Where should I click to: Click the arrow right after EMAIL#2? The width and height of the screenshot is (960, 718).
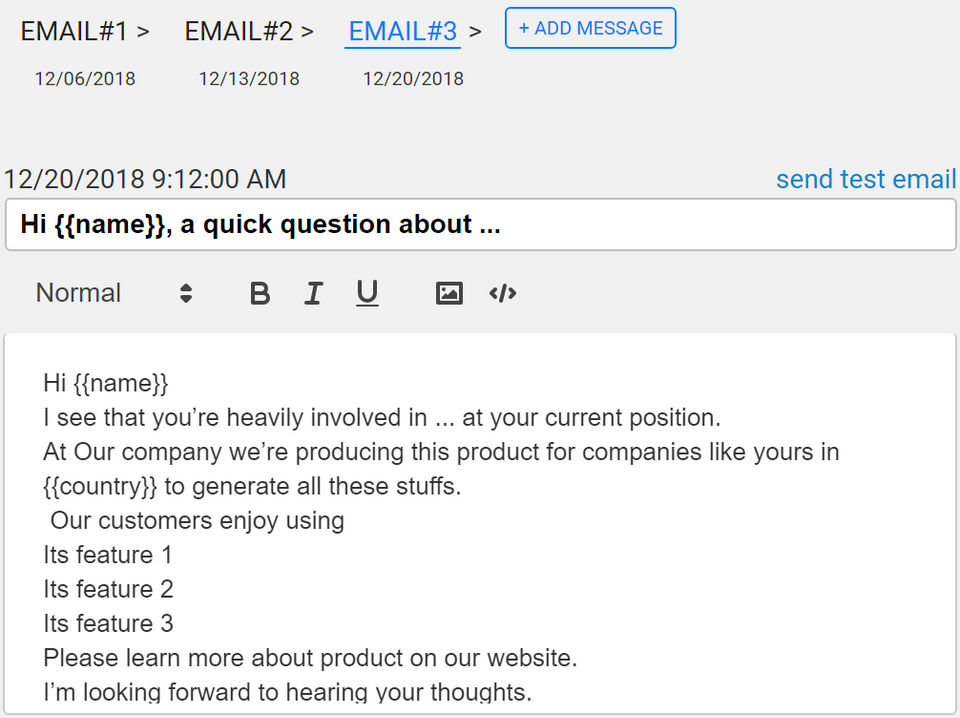[307, 32]
